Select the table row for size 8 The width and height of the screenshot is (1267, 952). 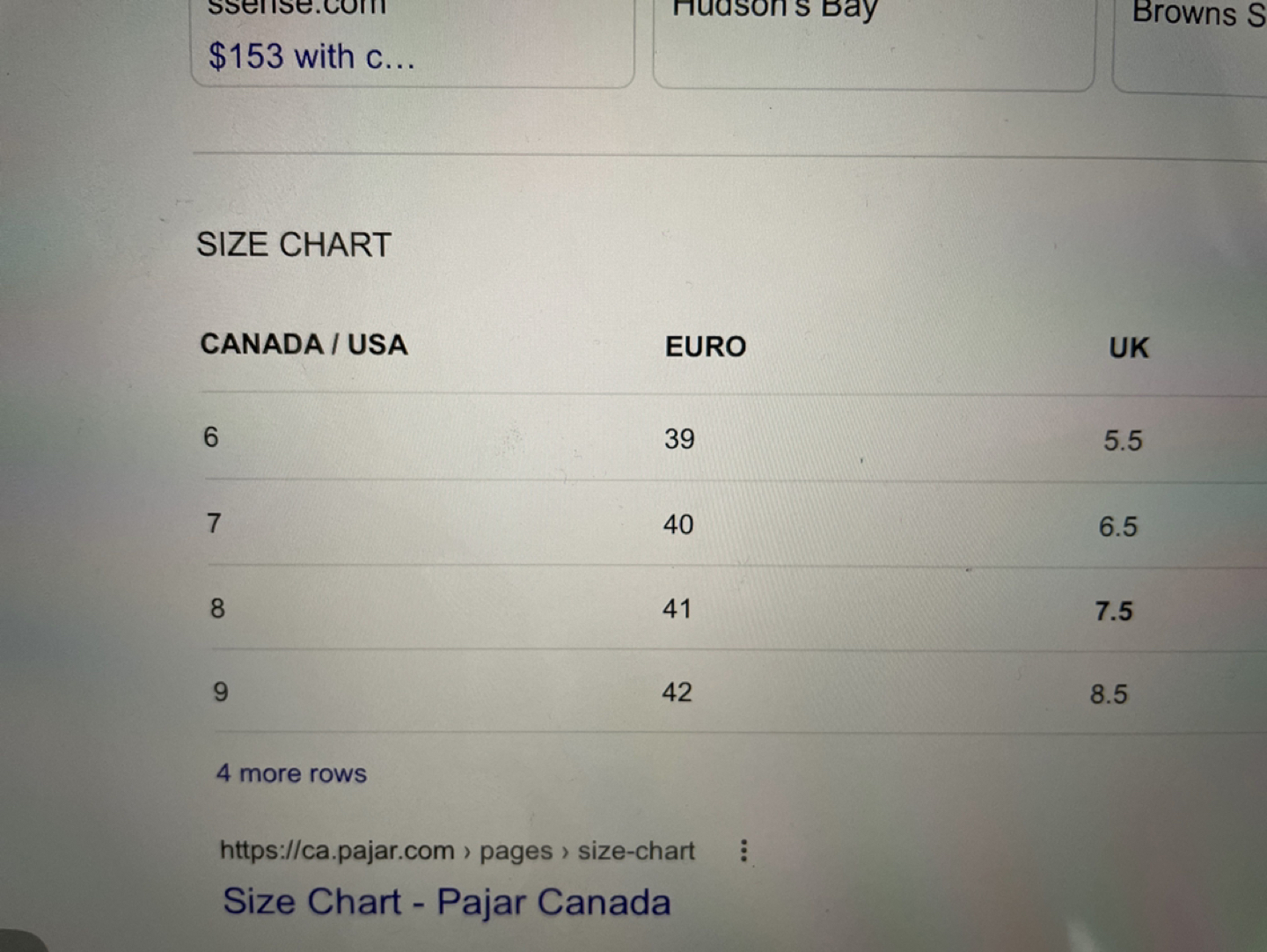click(616, 608)
